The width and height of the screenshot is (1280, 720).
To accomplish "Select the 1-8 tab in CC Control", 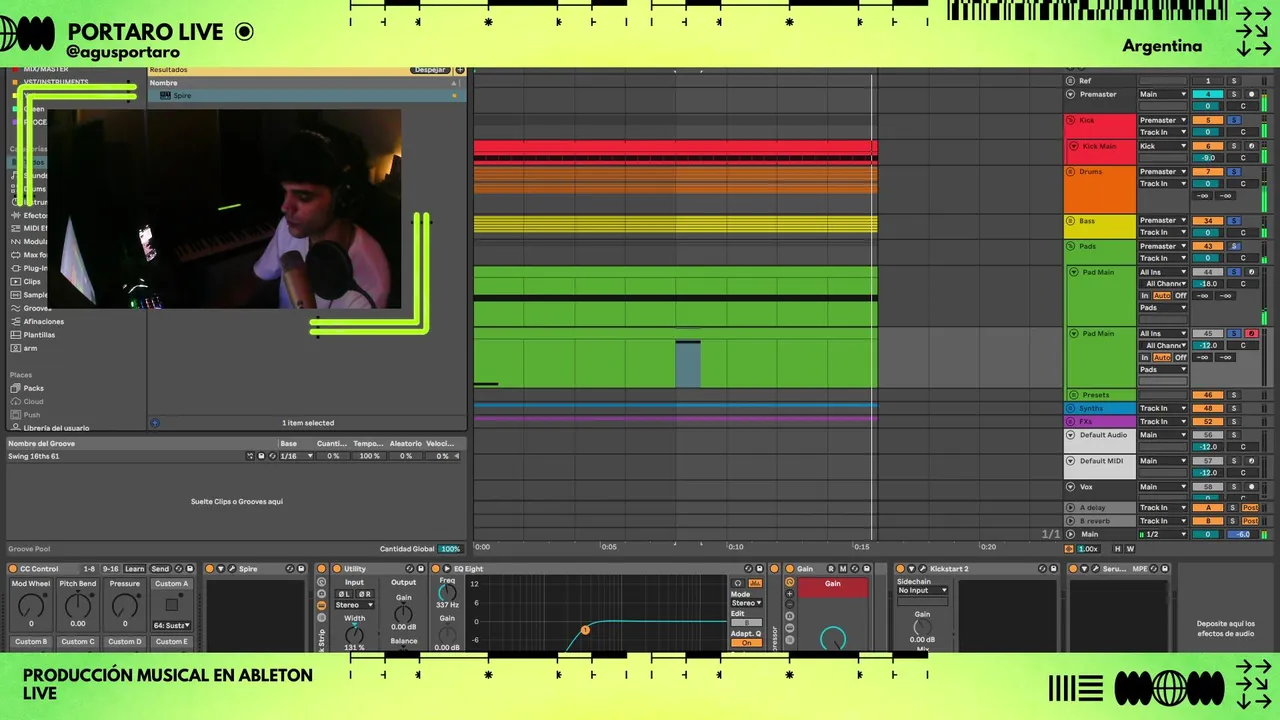I will click(x=89, y=569).
